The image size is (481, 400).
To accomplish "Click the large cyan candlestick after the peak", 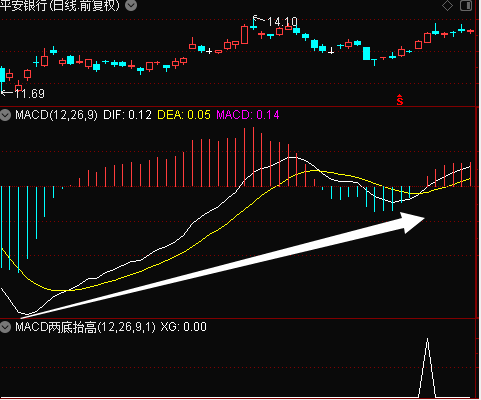I will pyautogui.click(x=367, y=53).
